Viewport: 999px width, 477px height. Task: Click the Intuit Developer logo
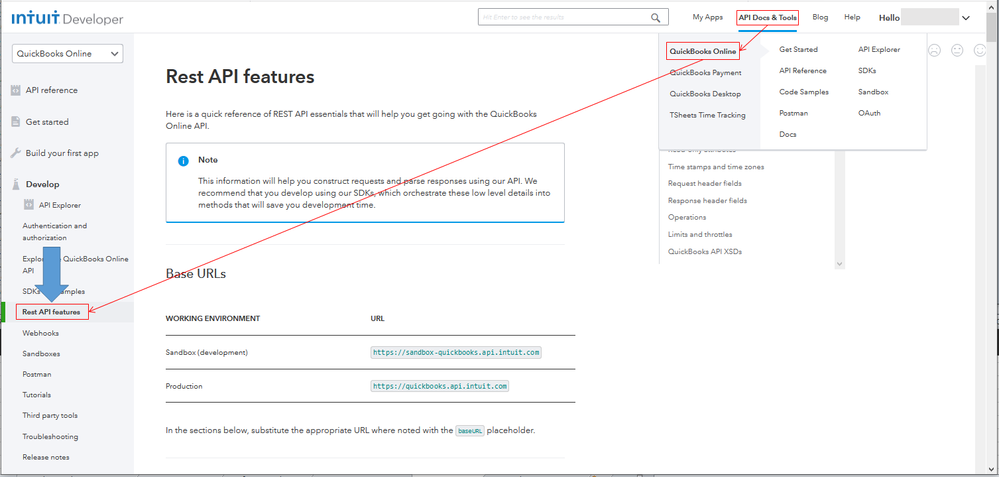click(x=67, y=18)
